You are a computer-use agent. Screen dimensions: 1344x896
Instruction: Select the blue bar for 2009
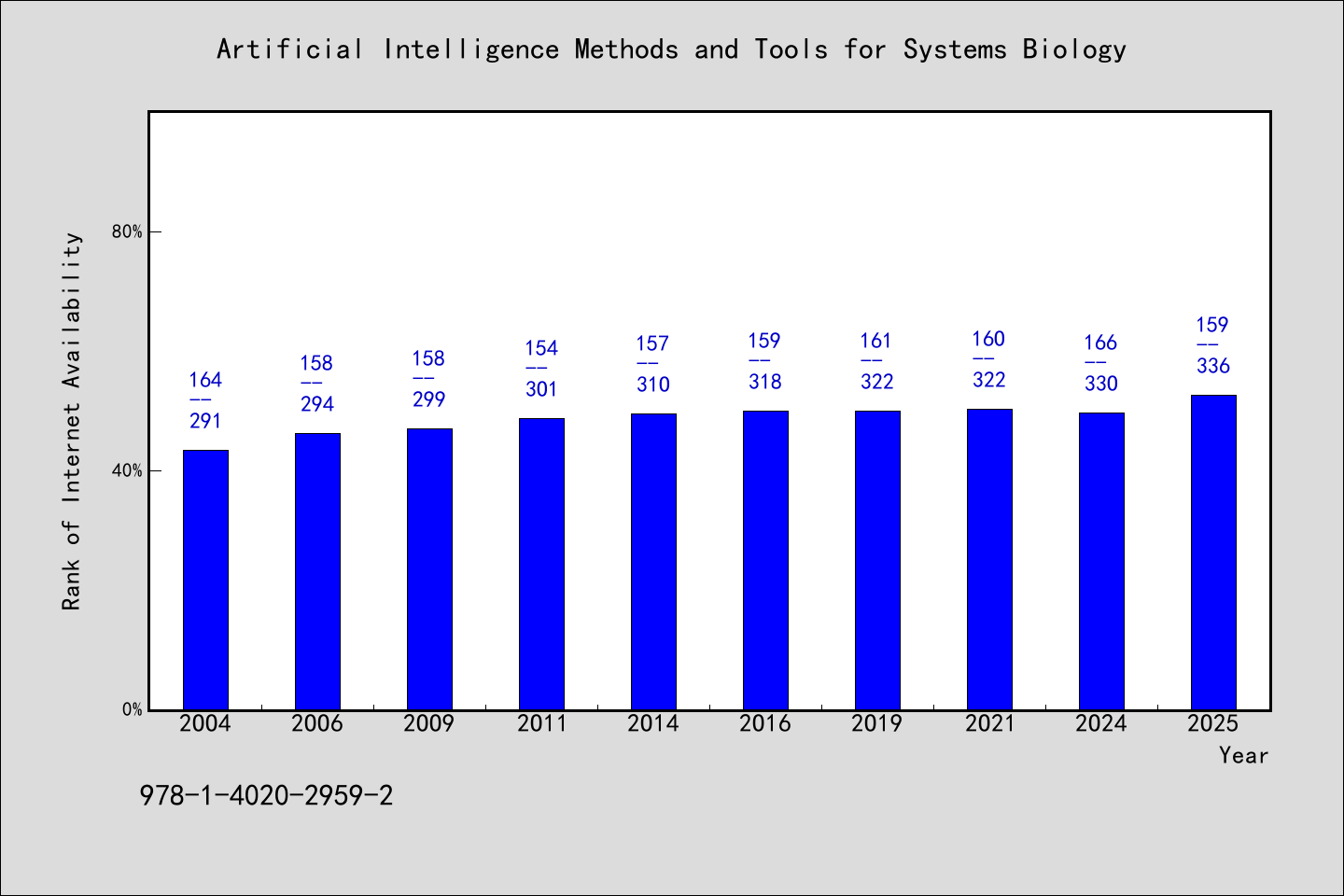(x=429, y=569)
